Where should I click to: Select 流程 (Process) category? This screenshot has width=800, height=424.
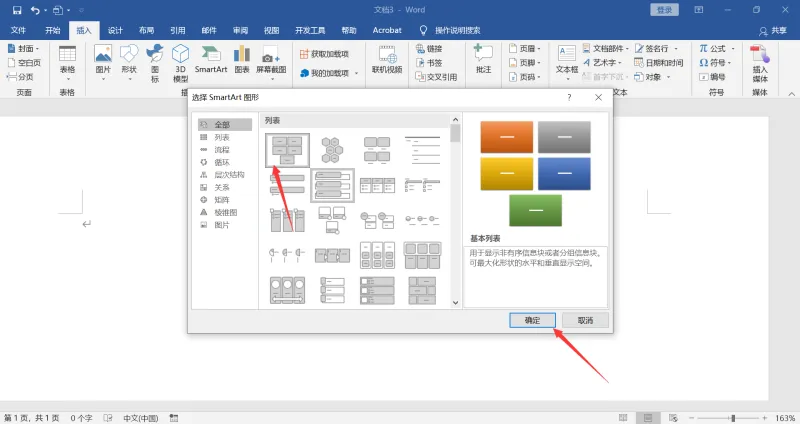pyautogui.click(x=224, y=149)
